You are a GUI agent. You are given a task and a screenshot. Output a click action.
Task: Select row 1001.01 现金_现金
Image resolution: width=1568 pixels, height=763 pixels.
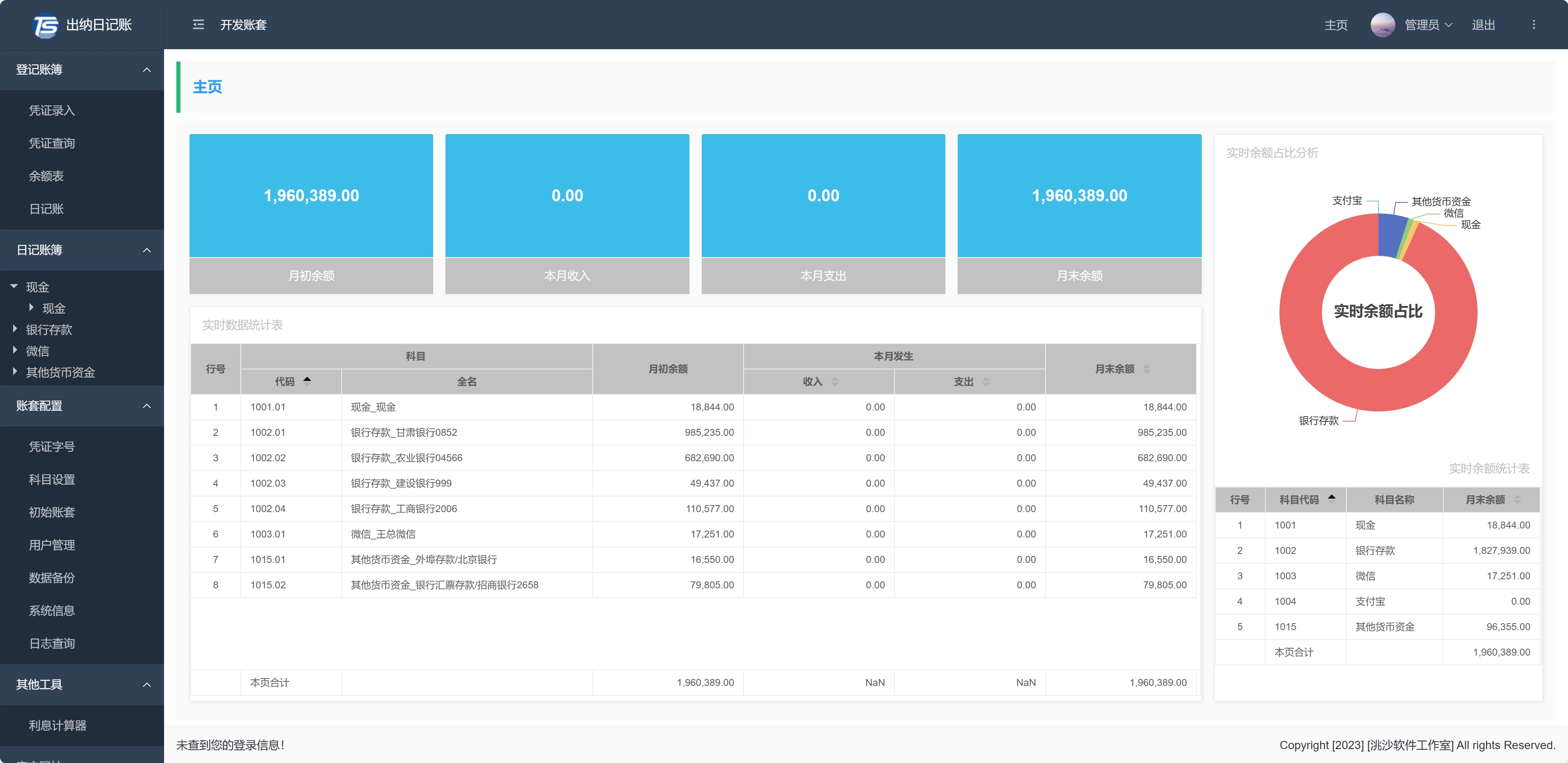[693, 407]
